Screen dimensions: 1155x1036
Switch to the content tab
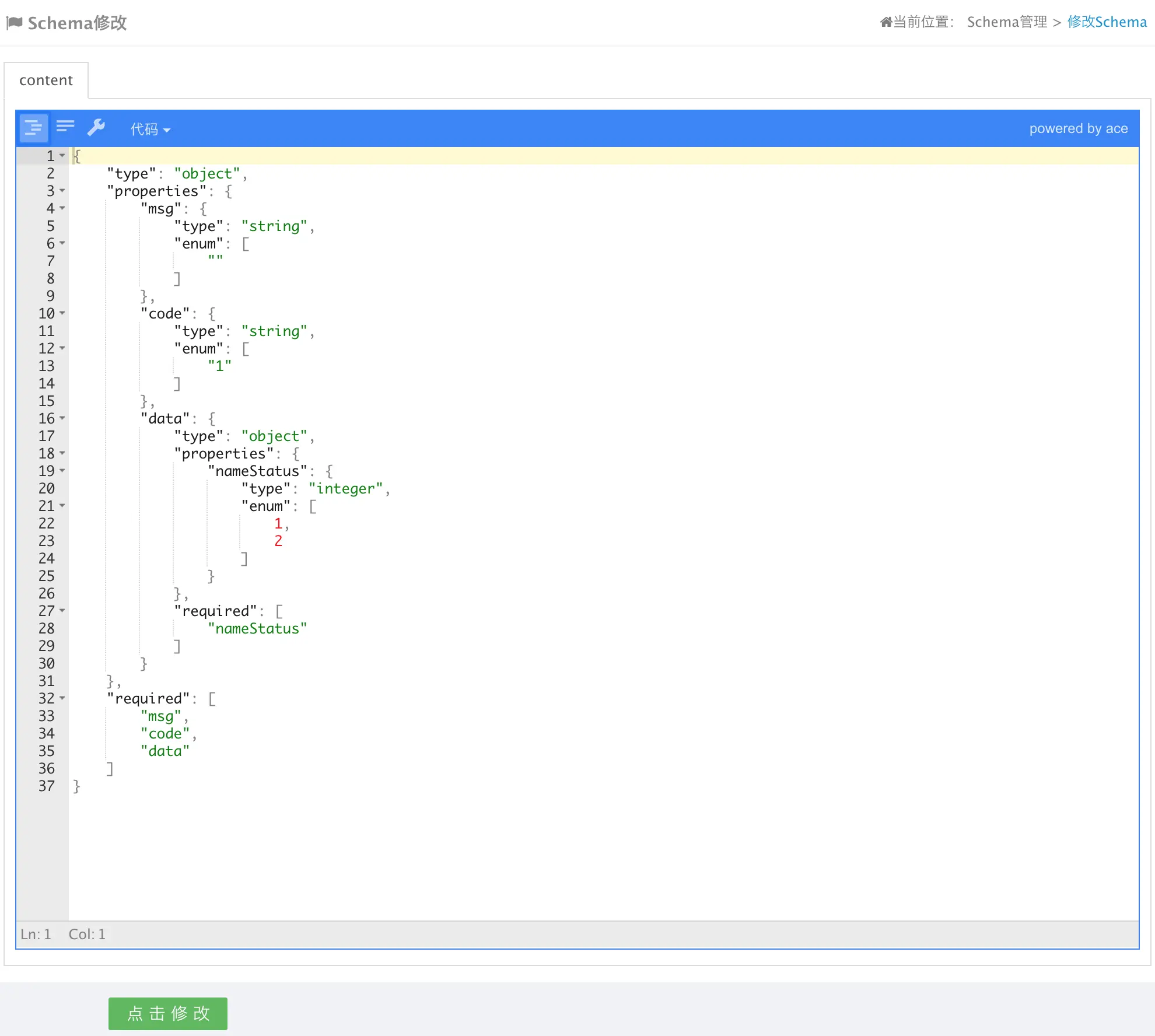pyautogui.click(x=46, y=80)
